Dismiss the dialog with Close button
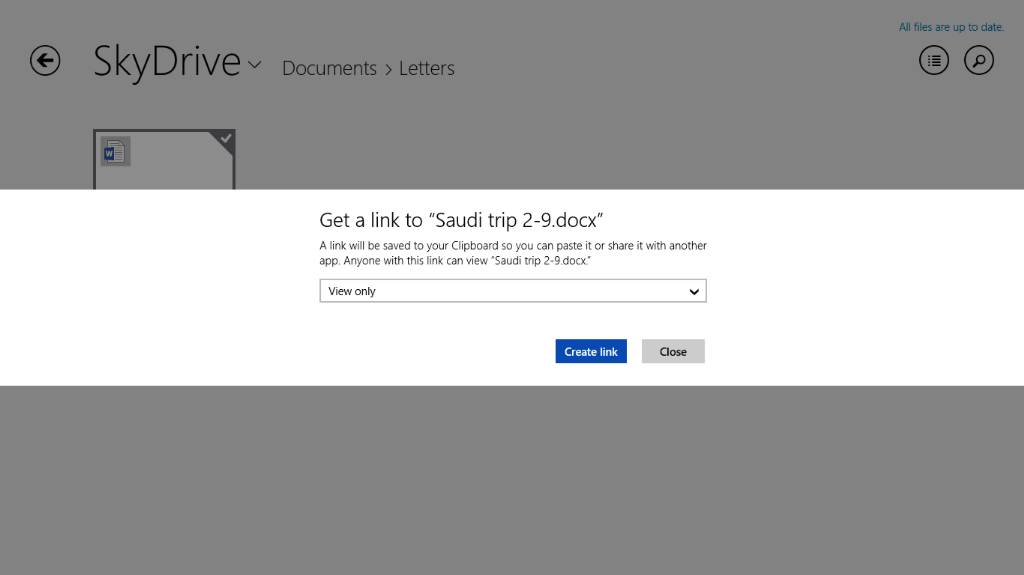1024x575 pixels. tap(673, 352)
